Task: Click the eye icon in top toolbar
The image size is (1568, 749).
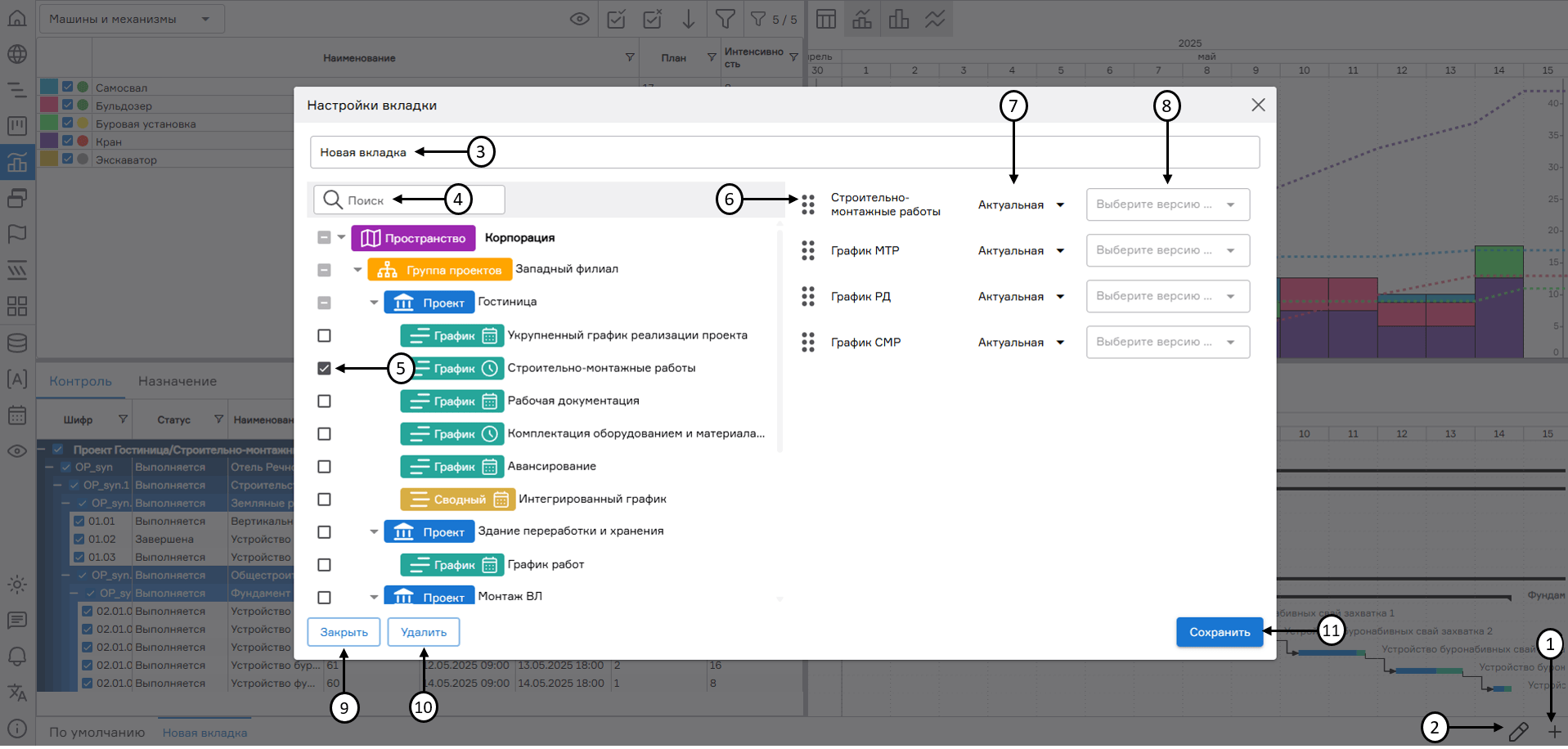Action: click(579, 19)
